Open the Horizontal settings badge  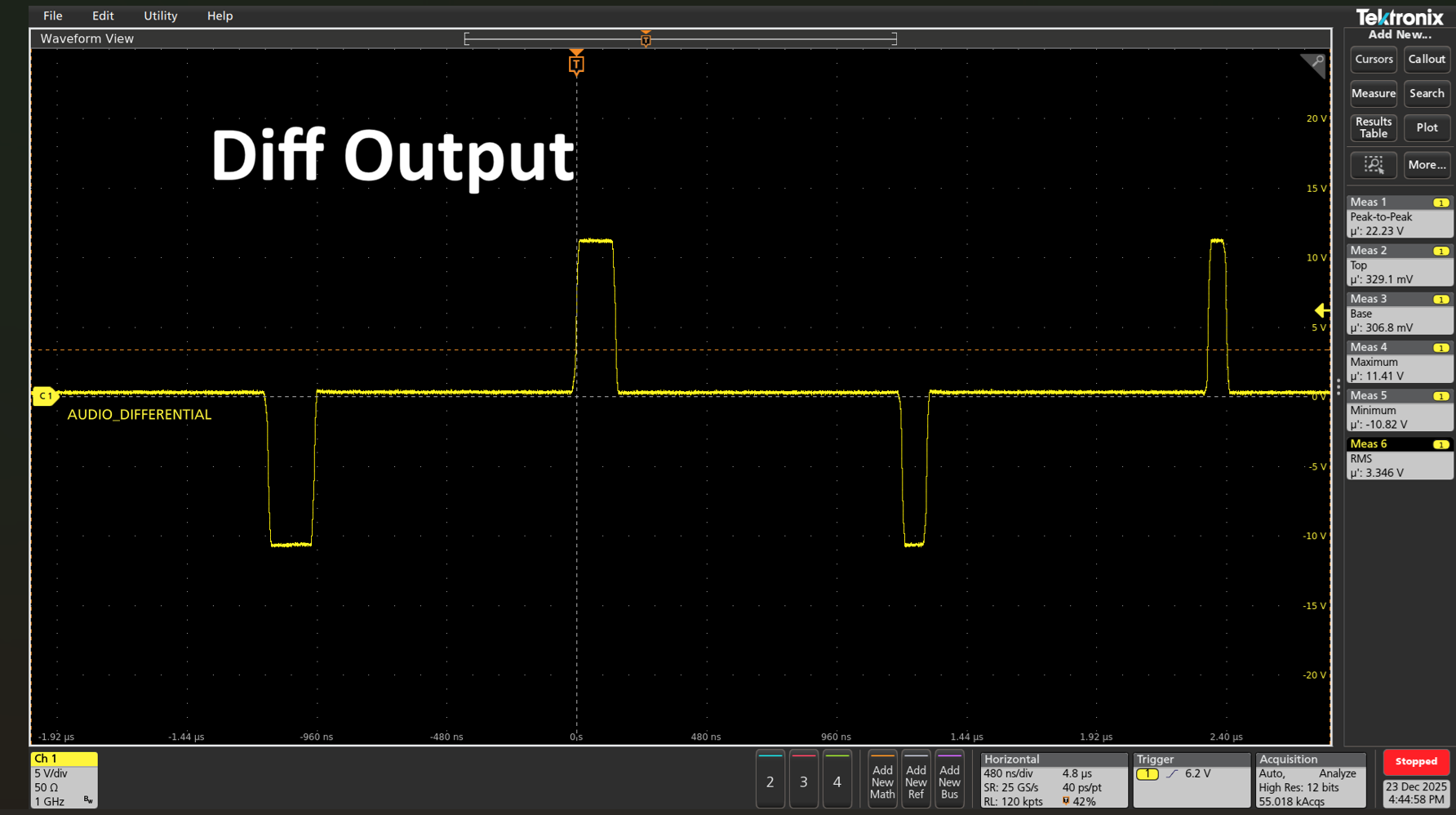click(1054, 780)
